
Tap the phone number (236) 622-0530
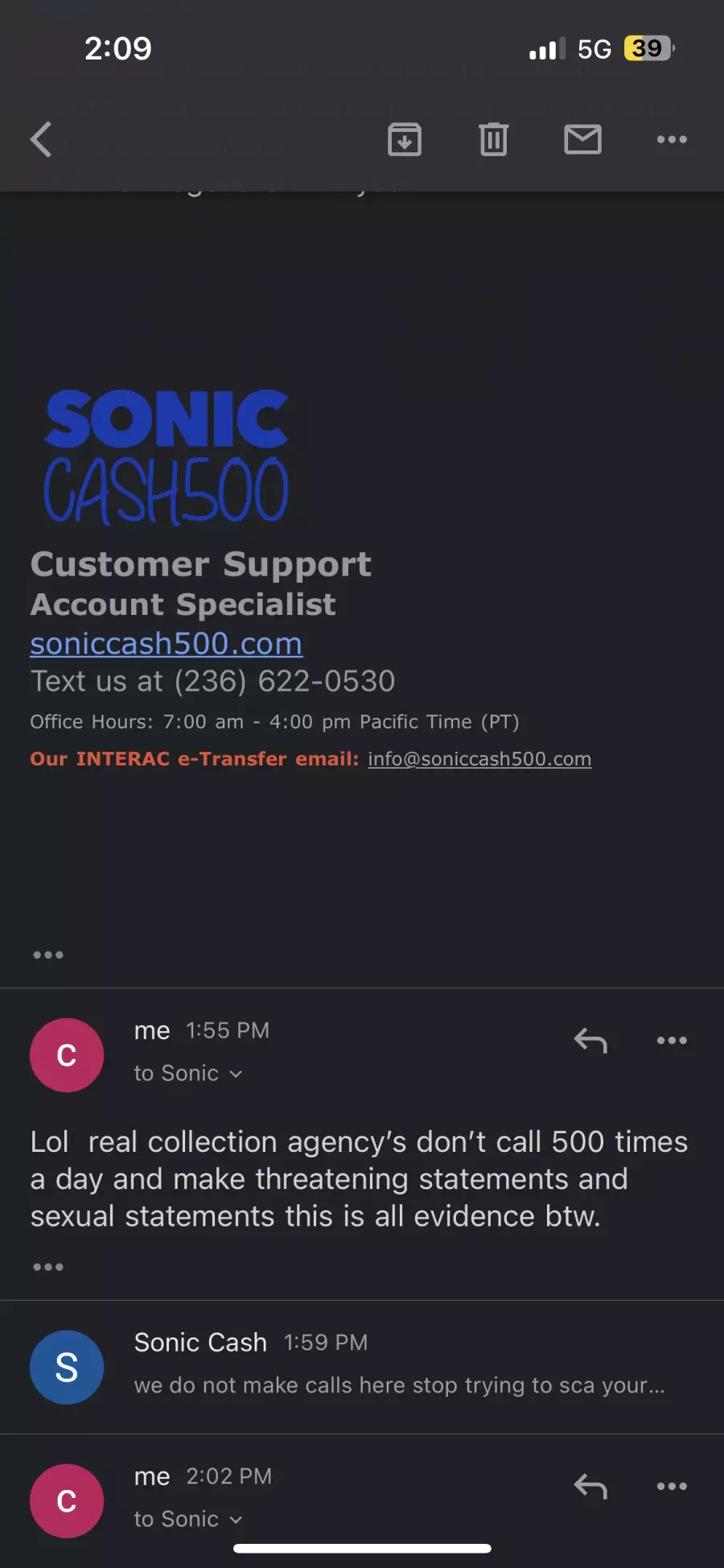pyautogui.click(x=285, y=681)
